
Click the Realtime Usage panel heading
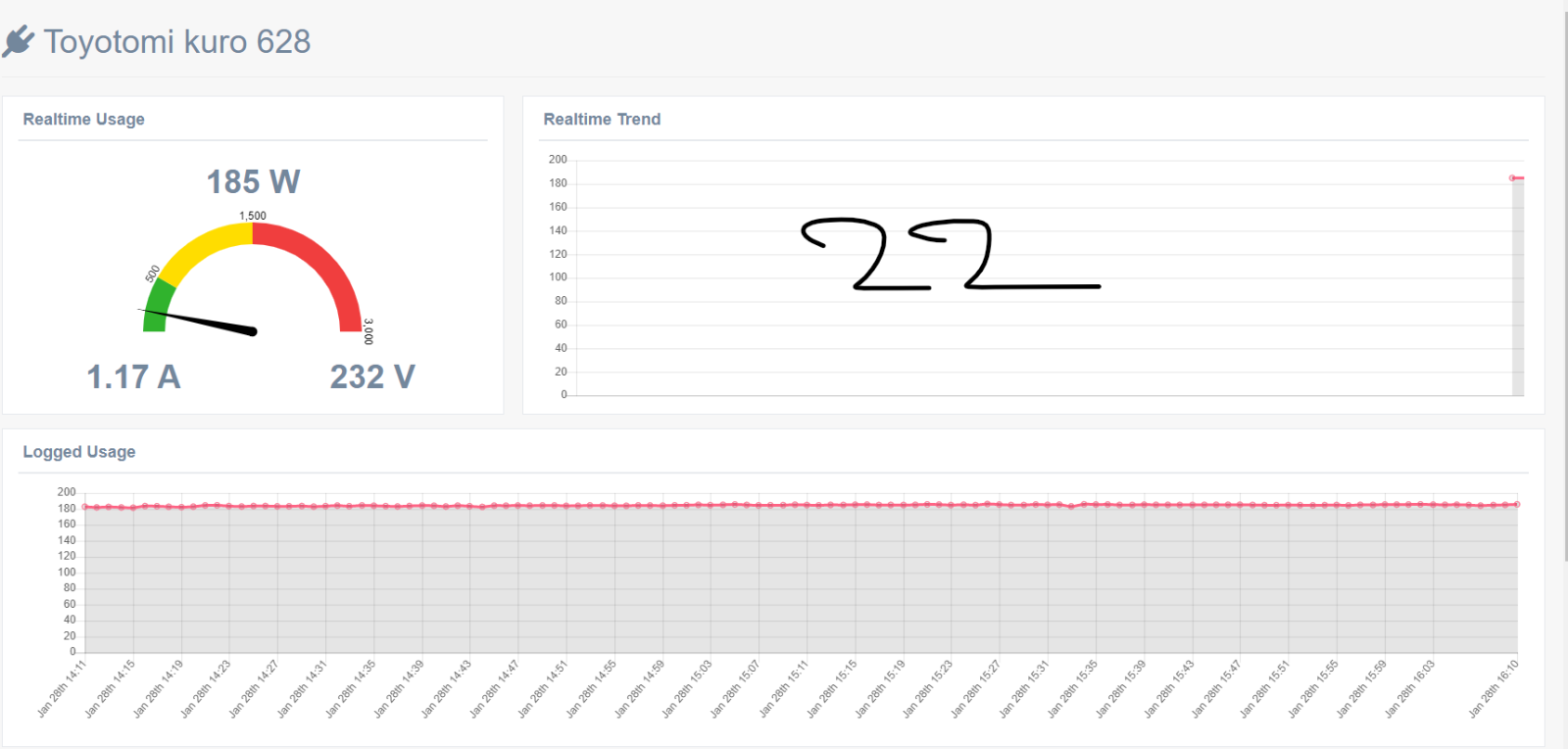coord(84,119)
